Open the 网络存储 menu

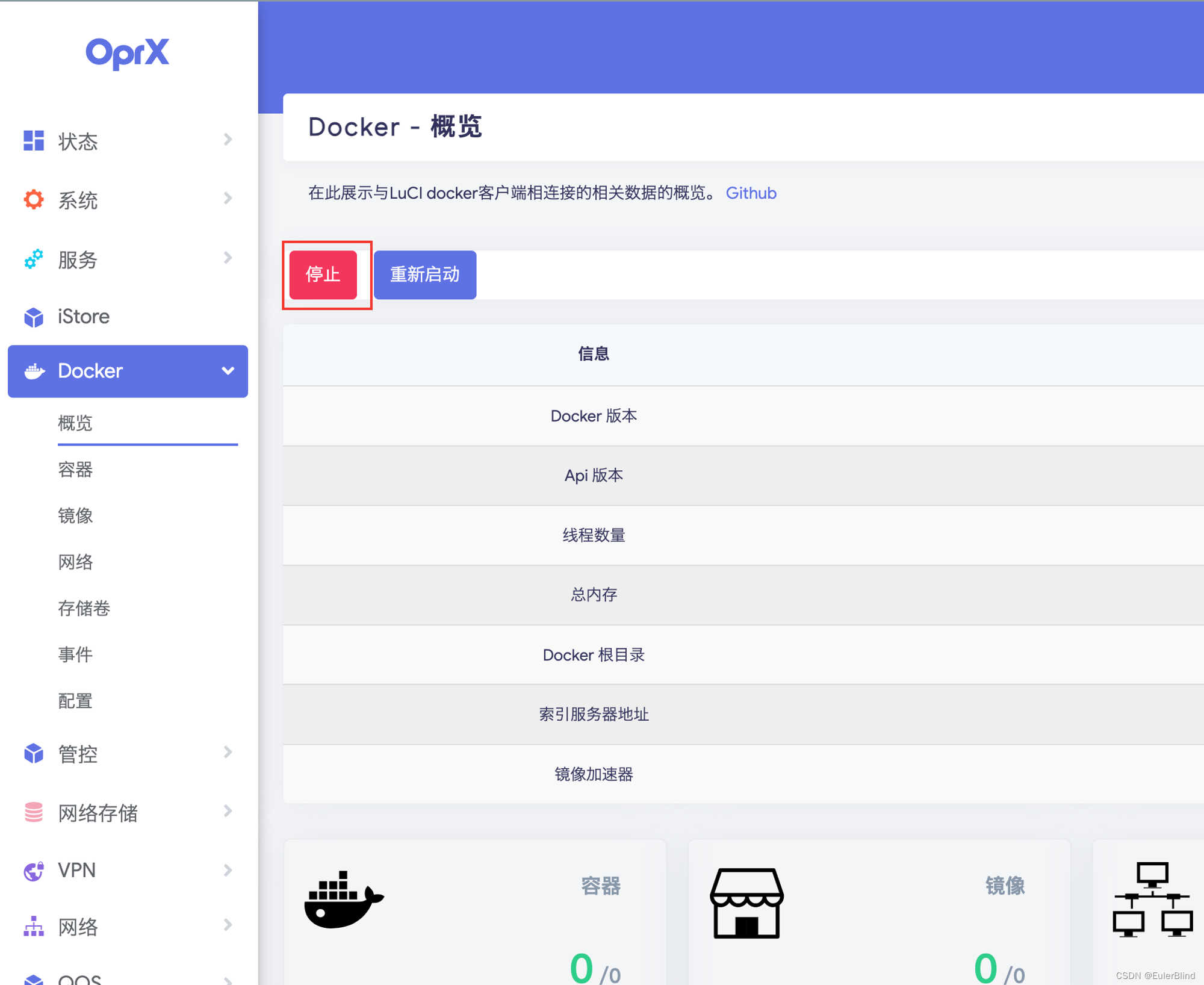coord(128,812)
